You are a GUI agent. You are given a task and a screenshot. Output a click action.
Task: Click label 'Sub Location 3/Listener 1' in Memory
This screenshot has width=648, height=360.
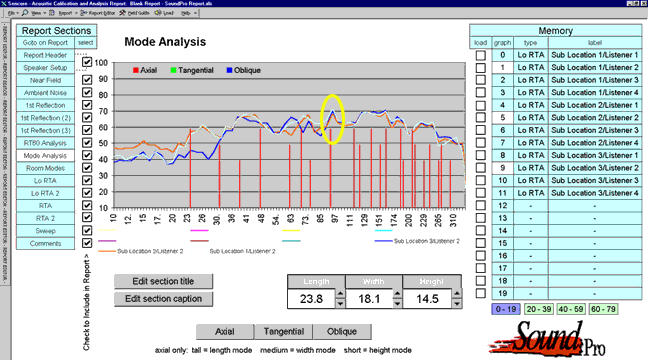tap(595, 155)
